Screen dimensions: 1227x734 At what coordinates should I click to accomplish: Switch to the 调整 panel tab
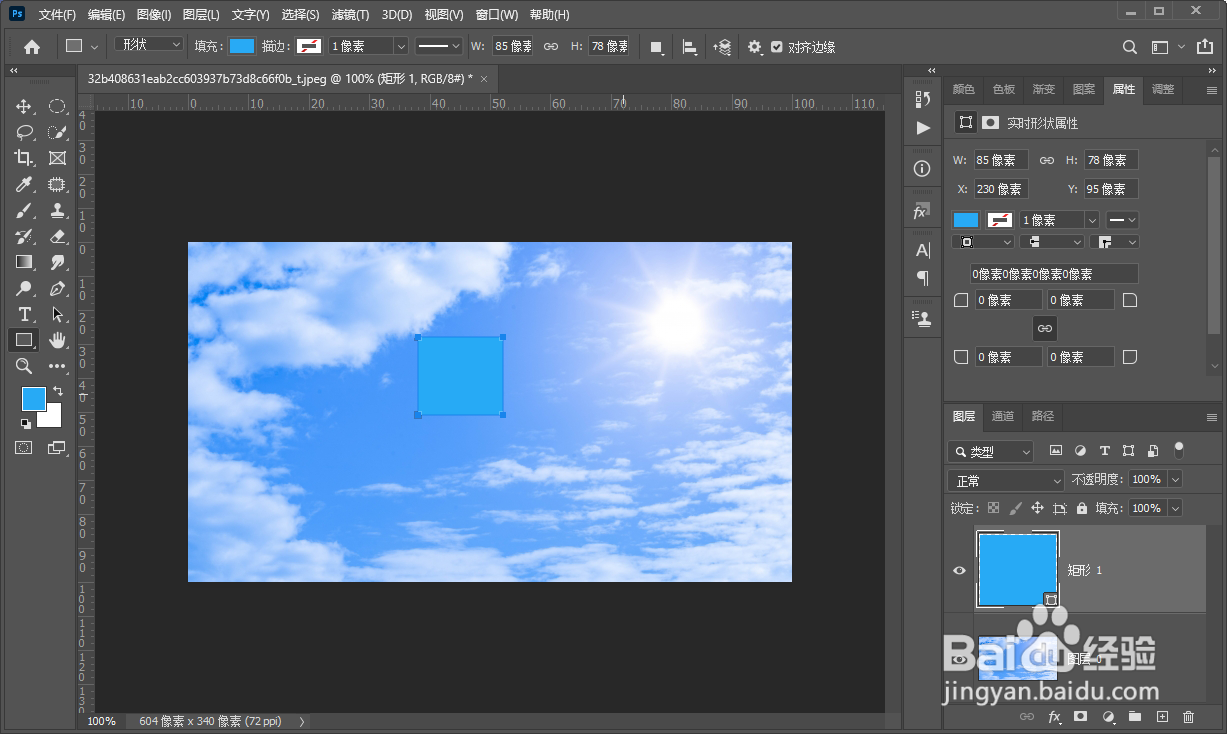pyautogui.click(x=1163, y=89)
